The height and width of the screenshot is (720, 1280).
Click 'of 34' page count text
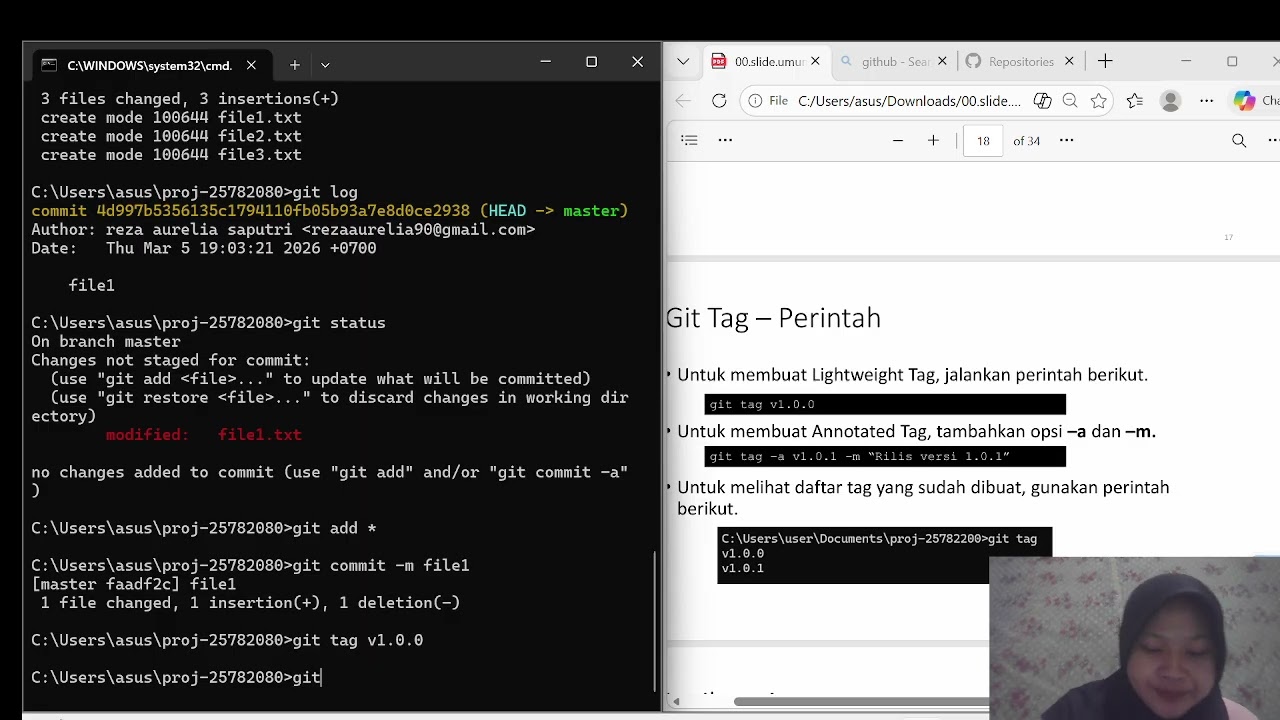(x=1027, y=141)
